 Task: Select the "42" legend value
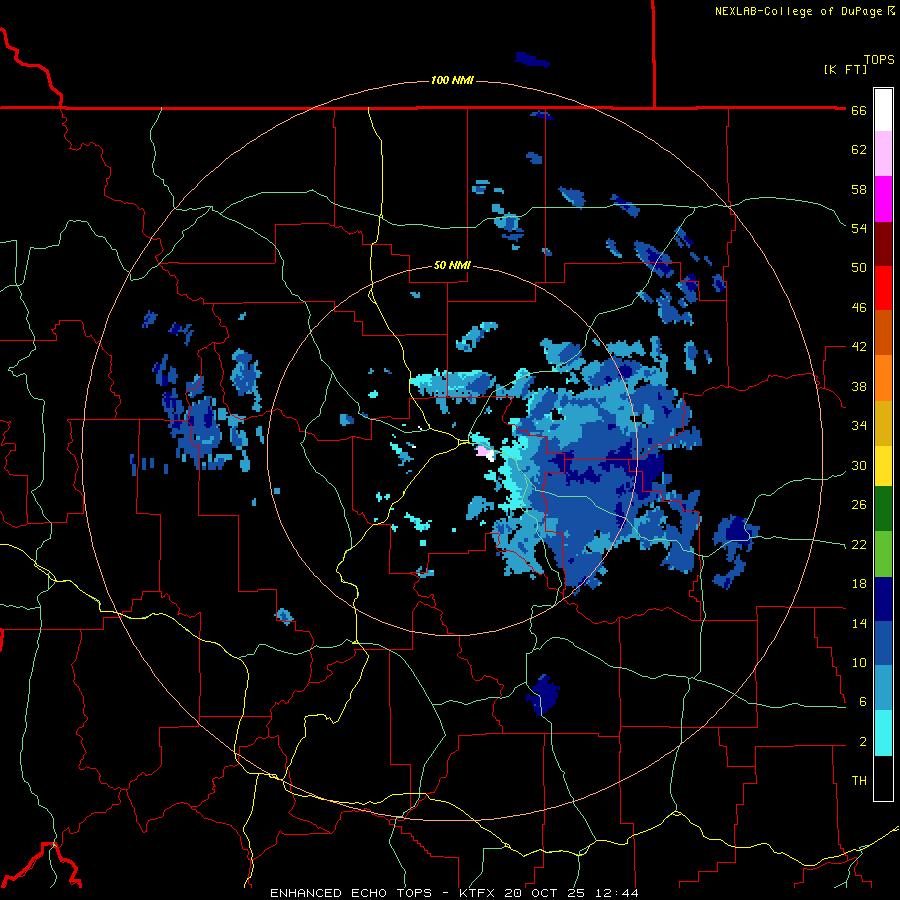click(x=859, y=347)
